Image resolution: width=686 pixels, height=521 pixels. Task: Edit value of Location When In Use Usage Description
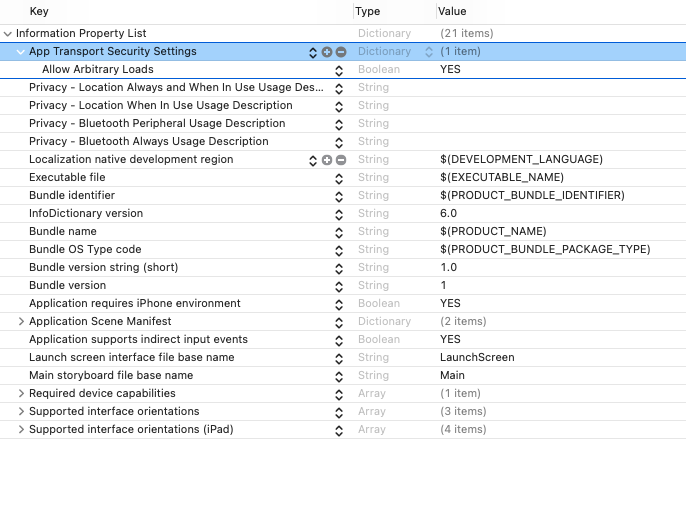[x=561, y=105]
